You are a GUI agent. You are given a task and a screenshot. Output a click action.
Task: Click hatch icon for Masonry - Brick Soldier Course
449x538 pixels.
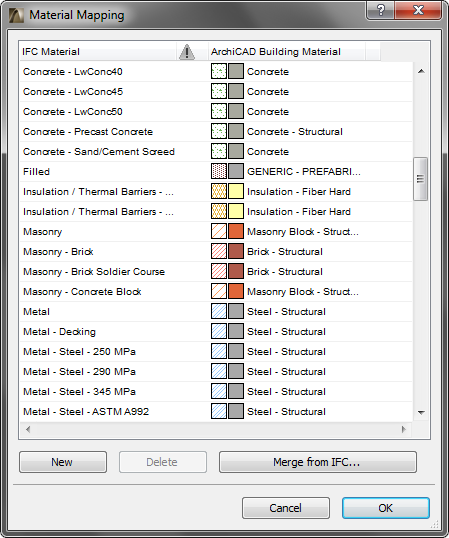(x=219, y=271)
